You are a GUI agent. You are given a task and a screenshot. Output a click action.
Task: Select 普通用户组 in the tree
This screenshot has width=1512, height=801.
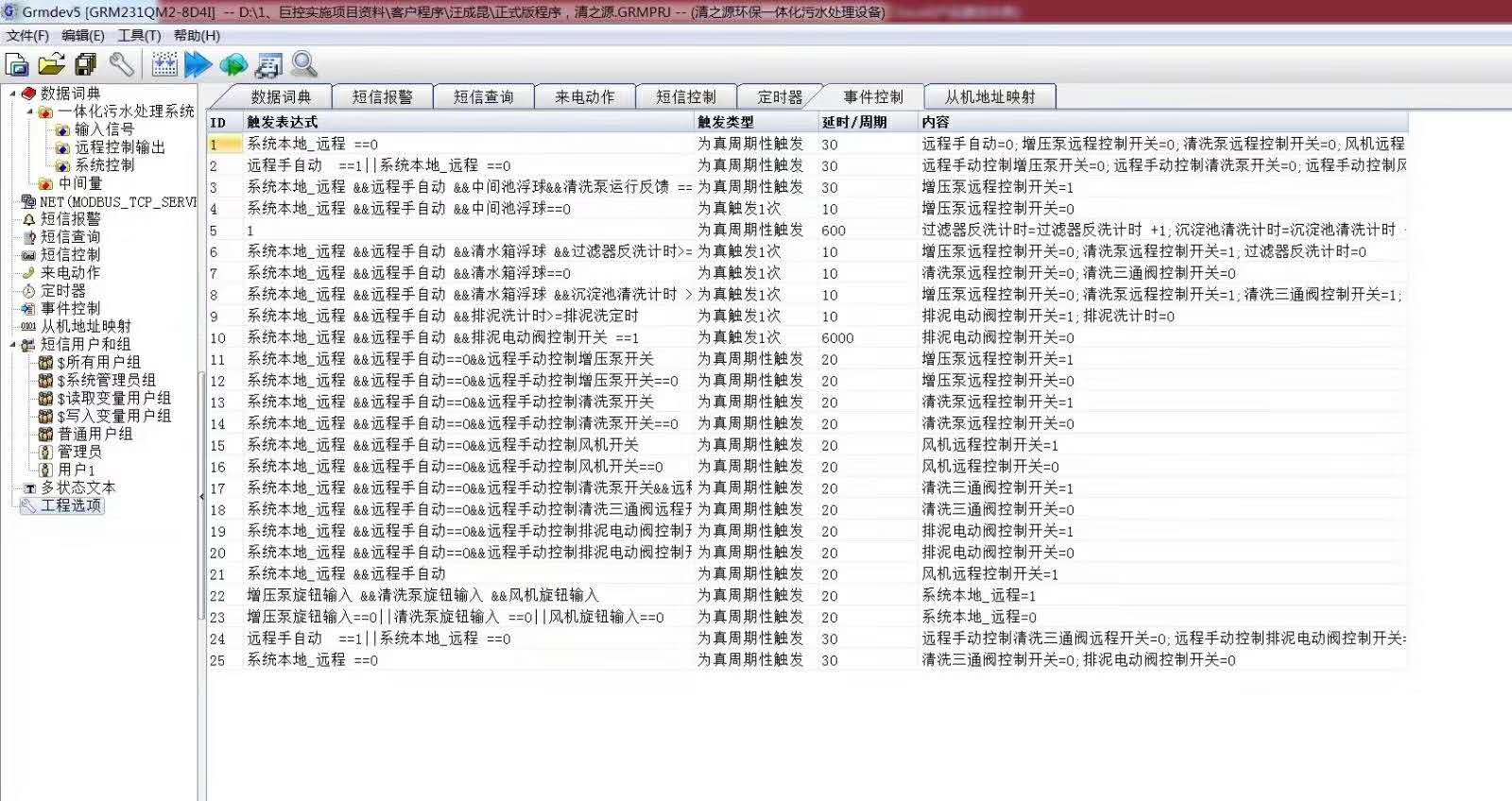pos(94,435)
